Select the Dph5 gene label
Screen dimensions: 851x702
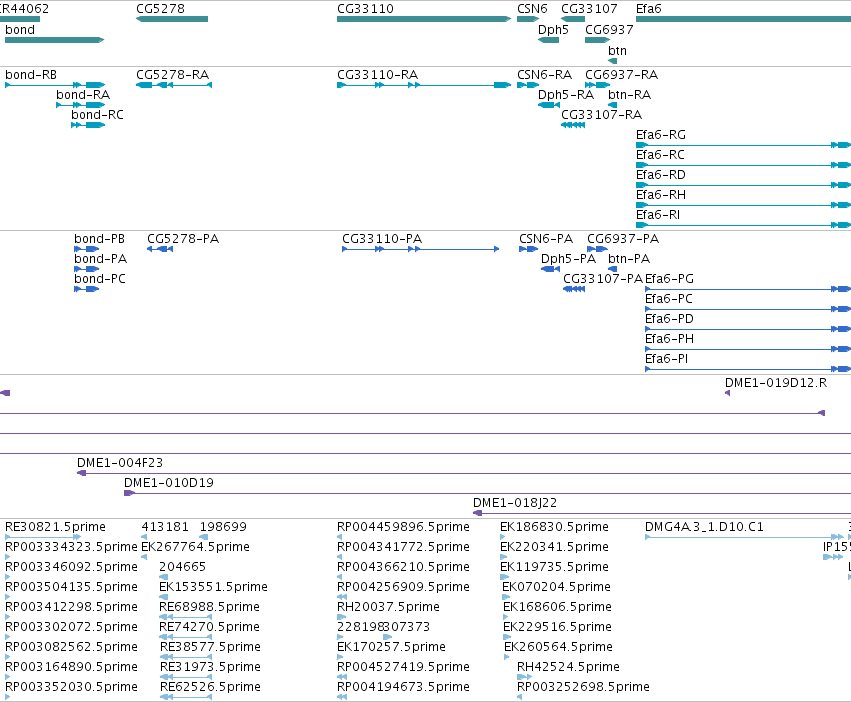553,30
